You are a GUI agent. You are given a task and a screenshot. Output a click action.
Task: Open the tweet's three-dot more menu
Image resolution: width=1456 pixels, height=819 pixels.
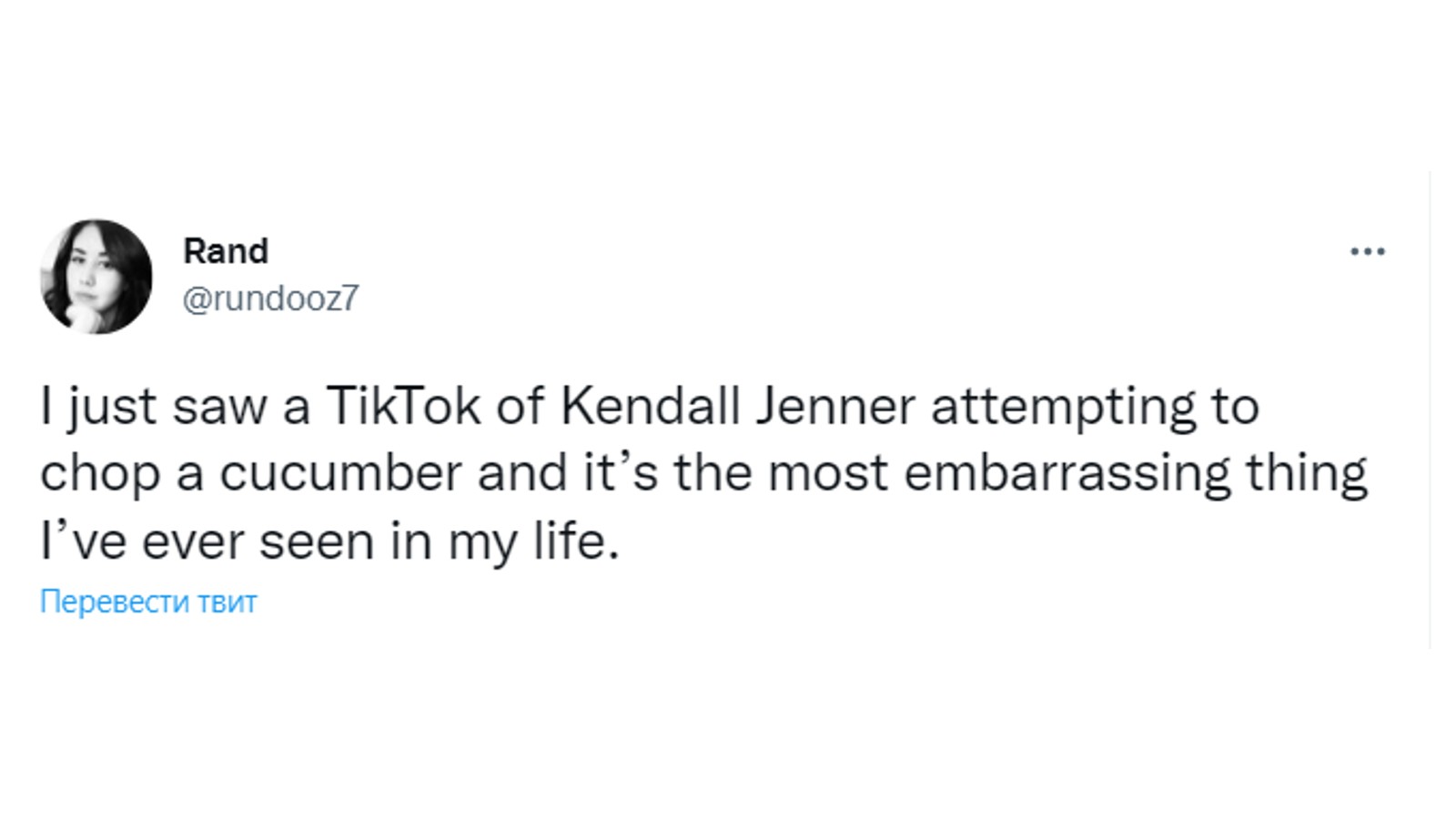pos(1367,251)
